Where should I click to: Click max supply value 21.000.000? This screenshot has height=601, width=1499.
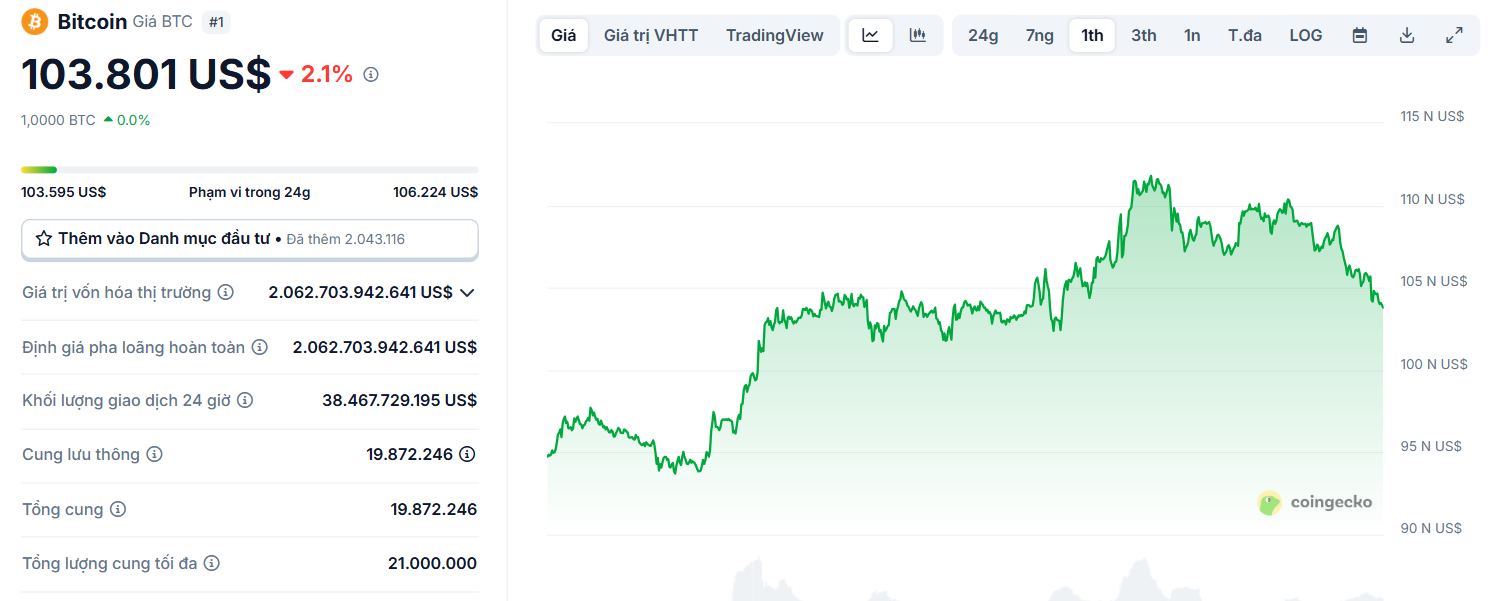pyautogui.click(x=432, y=563)
